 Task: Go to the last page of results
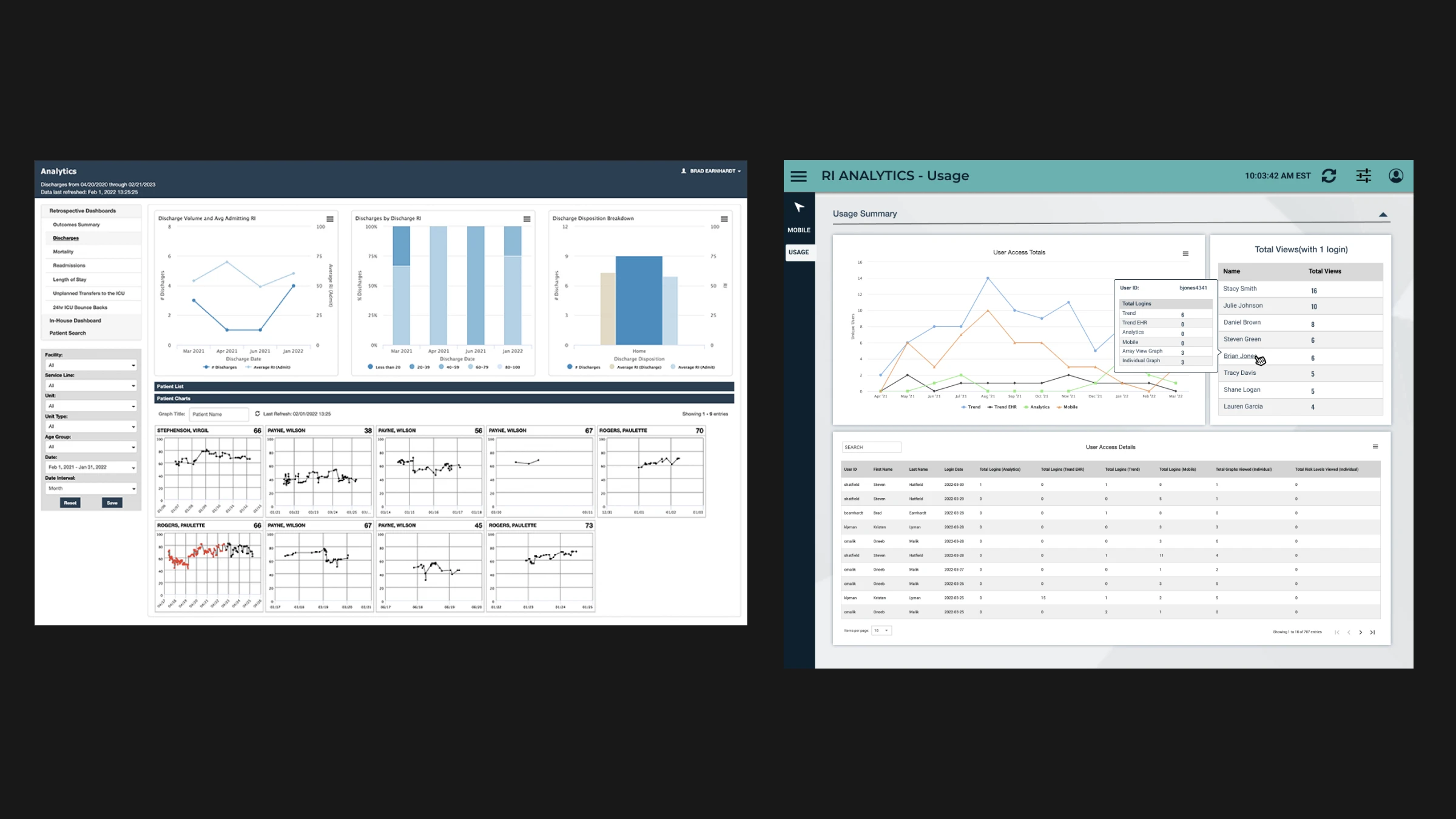pos(1372,632)
